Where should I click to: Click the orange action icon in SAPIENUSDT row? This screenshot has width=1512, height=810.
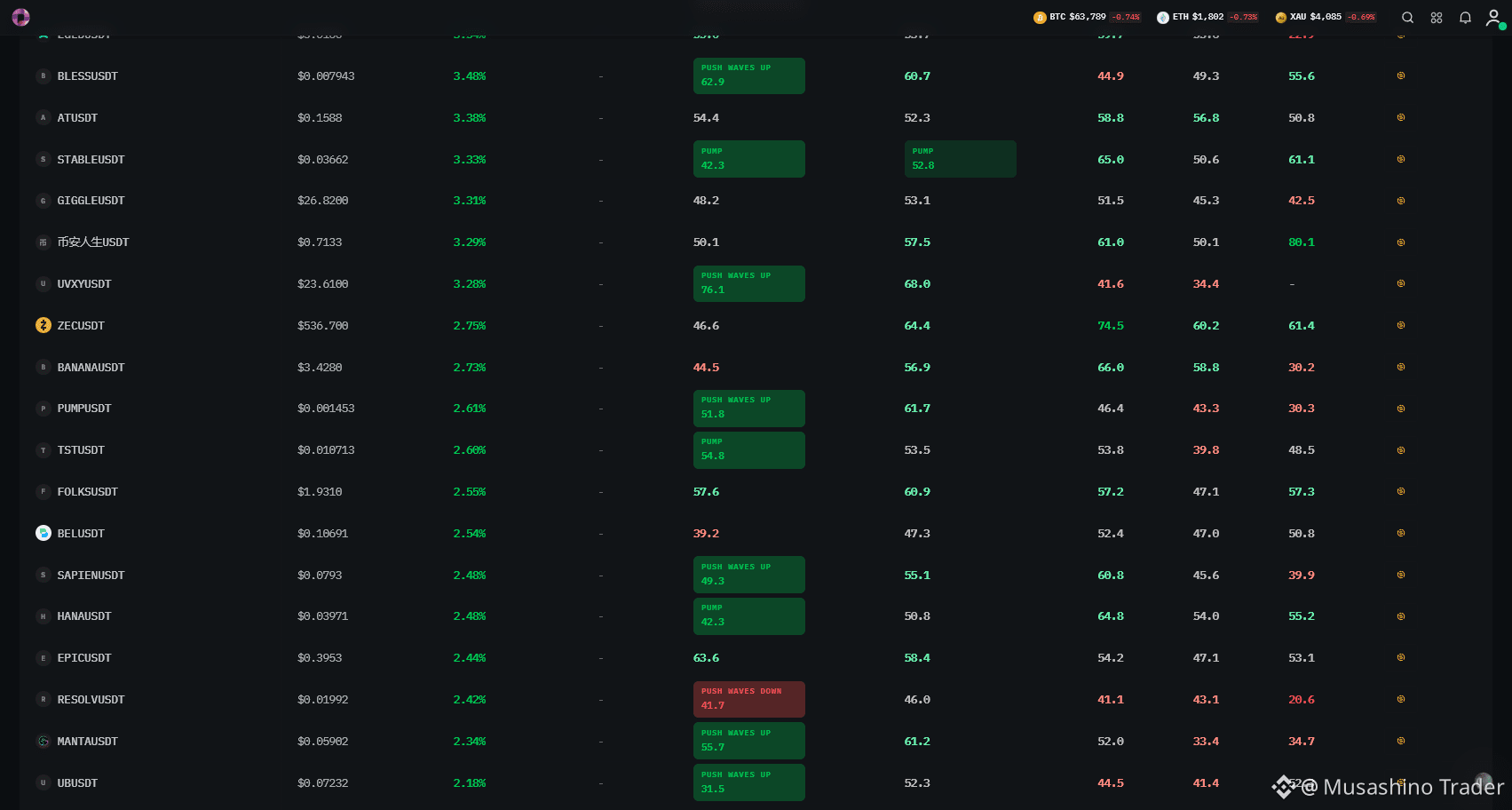pyautogui.click(x=1401, y=575)
